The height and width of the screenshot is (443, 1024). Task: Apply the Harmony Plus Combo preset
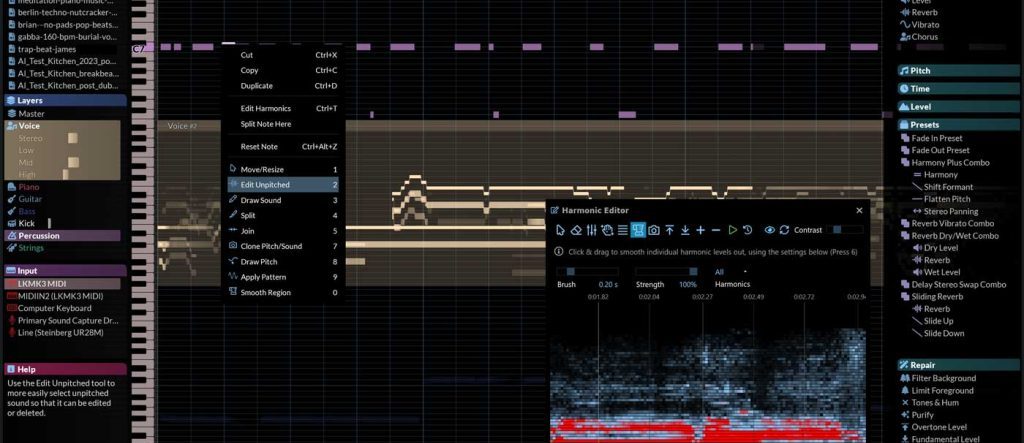coord(950,163)
